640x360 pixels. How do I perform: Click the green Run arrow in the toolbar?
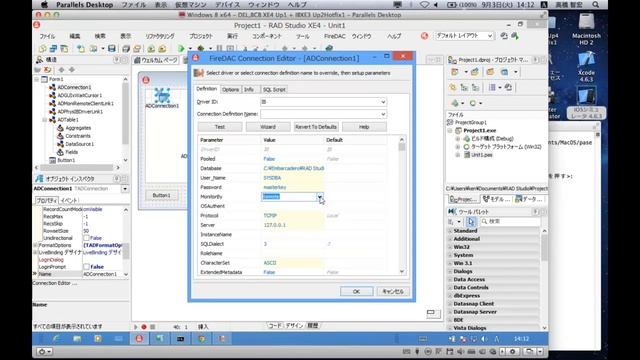click(x=181, y=49)
